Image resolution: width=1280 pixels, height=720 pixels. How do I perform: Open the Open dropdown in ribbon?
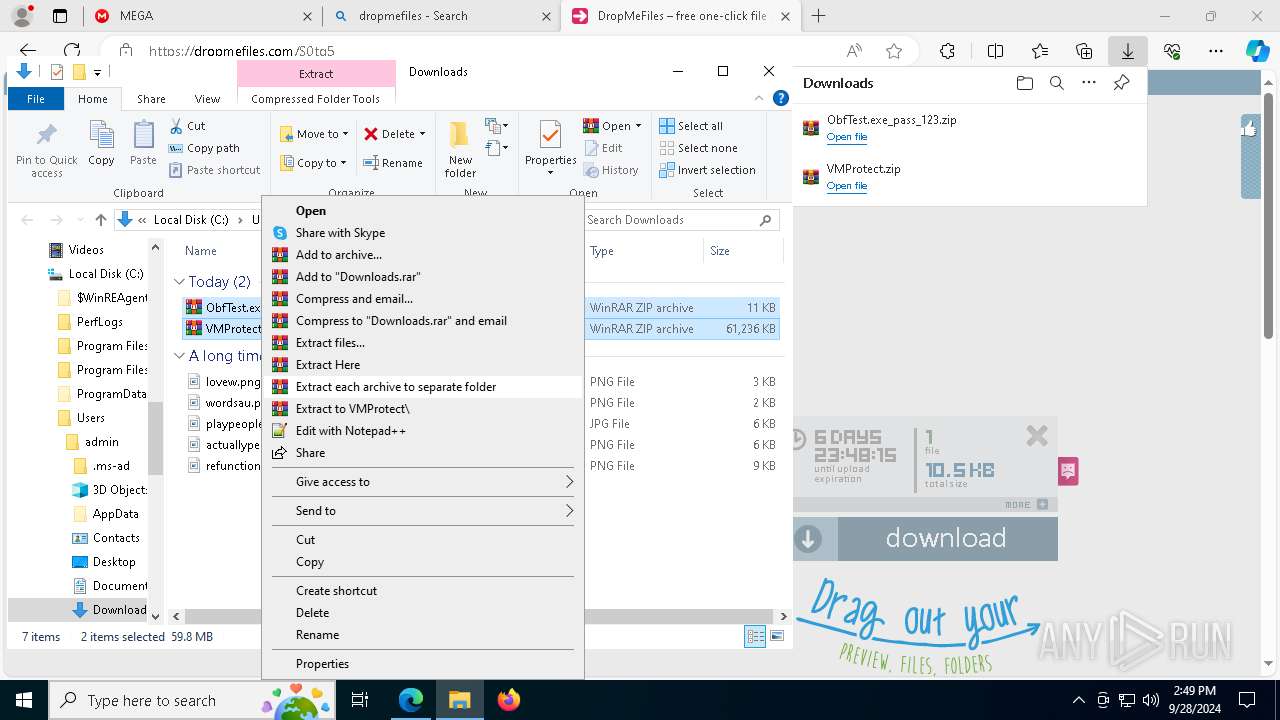pos(613,126)
